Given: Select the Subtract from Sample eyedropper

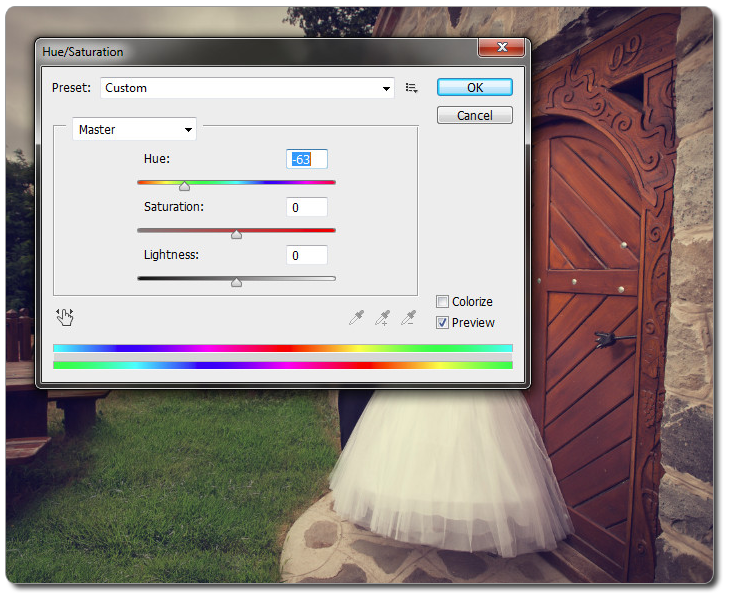Looking at the screenshot, I should tap(408, 318).
